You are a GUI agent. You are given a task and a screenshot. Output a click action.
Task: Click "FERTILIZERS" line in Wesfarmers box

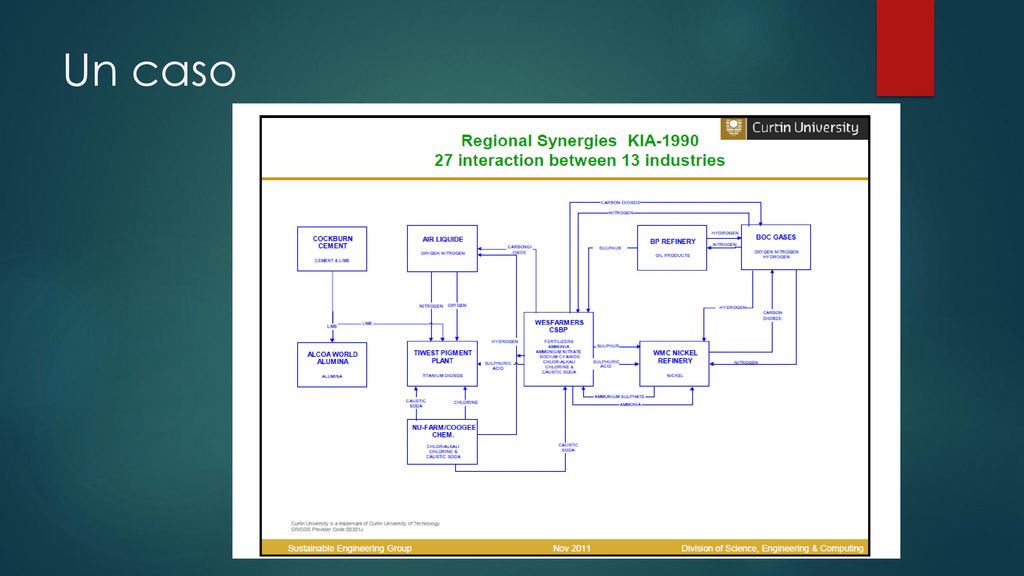click(x=558, y=342)
